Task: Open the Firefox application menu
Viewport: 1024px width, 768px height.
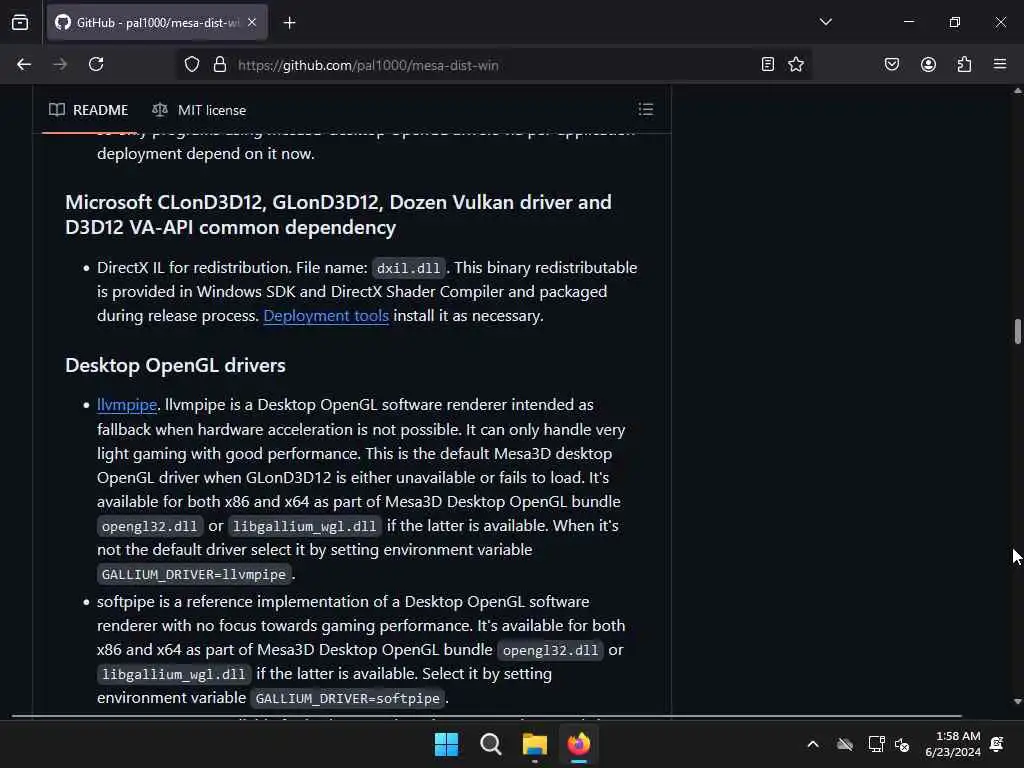Action: pyautogui.click(x=999, y=64)
